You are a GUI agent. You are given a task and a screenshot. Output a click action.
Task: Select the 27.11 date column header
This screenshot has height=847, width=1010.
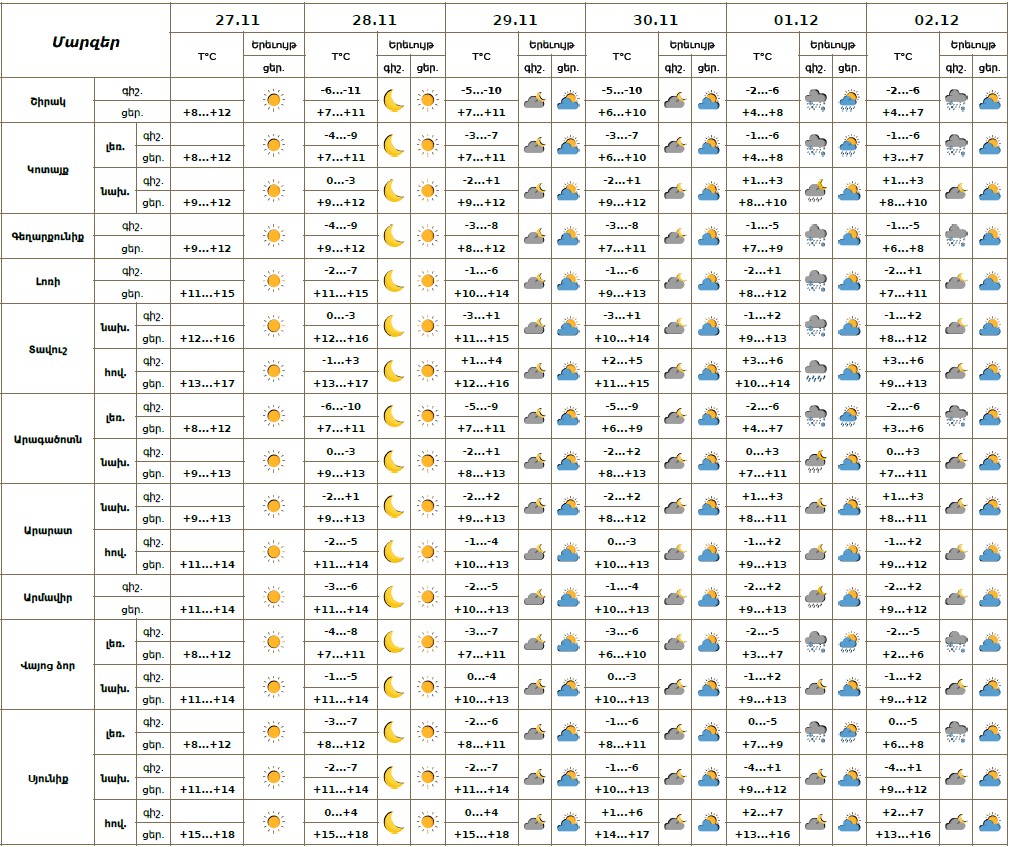point(236,19)
